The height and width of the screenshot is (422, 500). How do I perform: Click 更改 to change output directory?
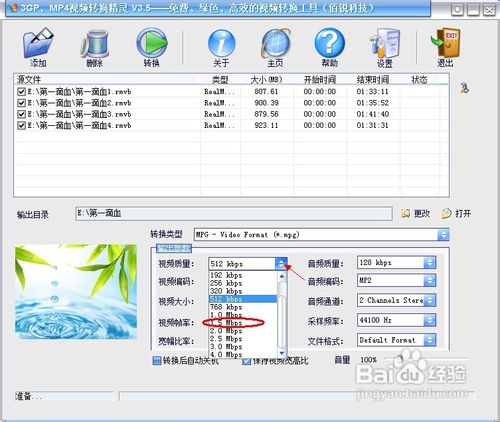(416, 214)
